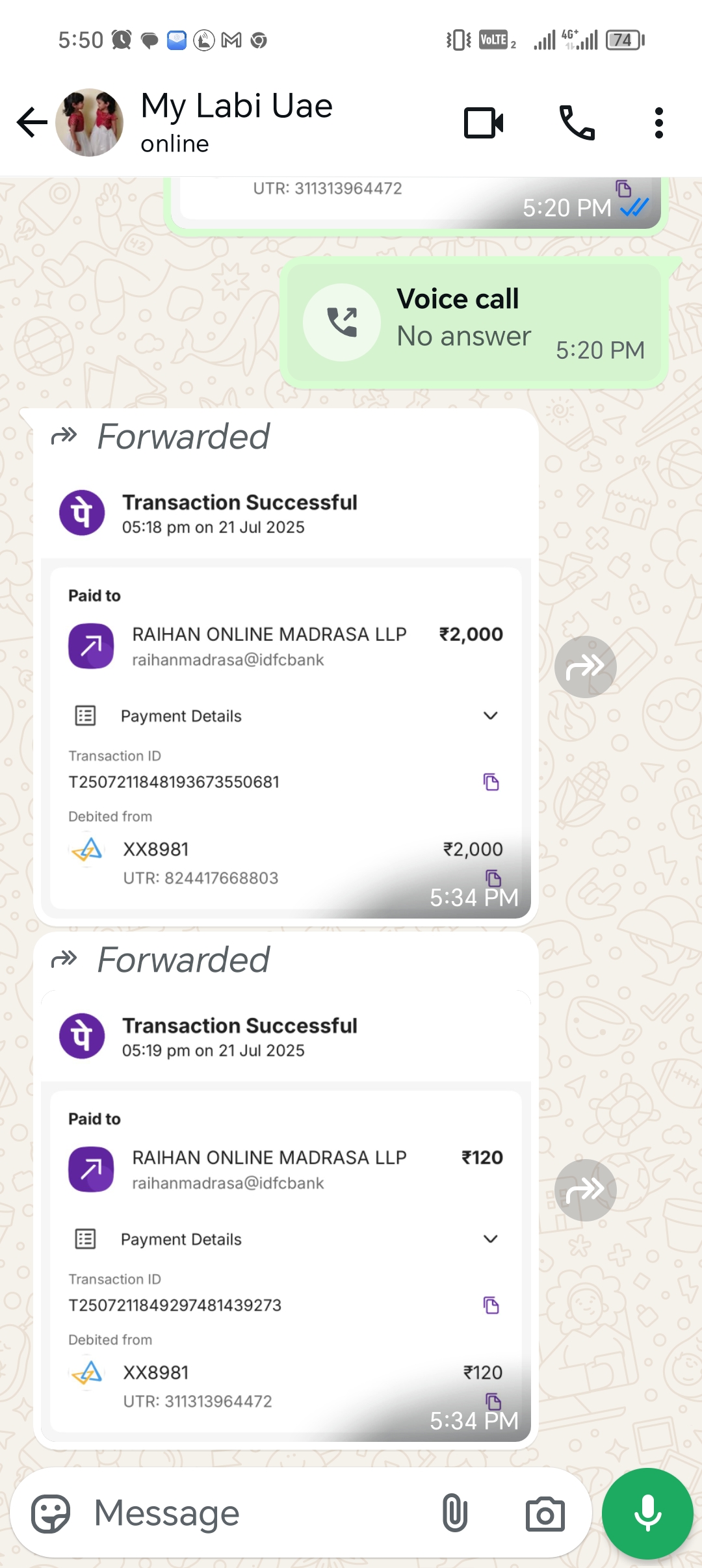
Task: Open the attachment paperclip menu
Action: pyautogui.click(x=454, y=1513)
